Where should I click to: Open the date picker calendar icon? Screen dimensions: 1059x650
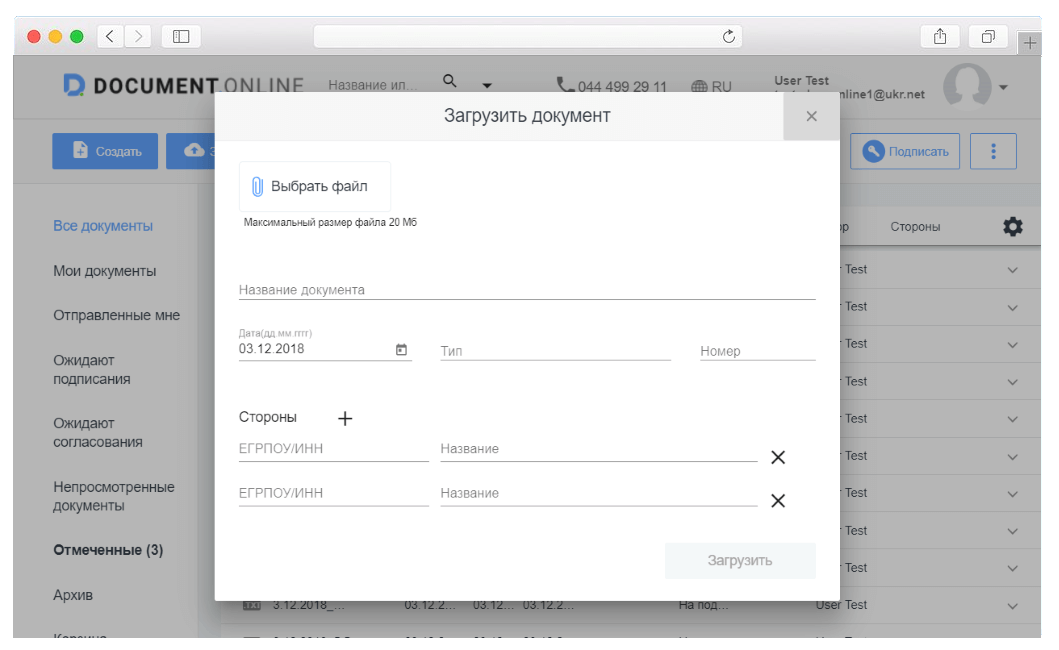coord(401,350)
